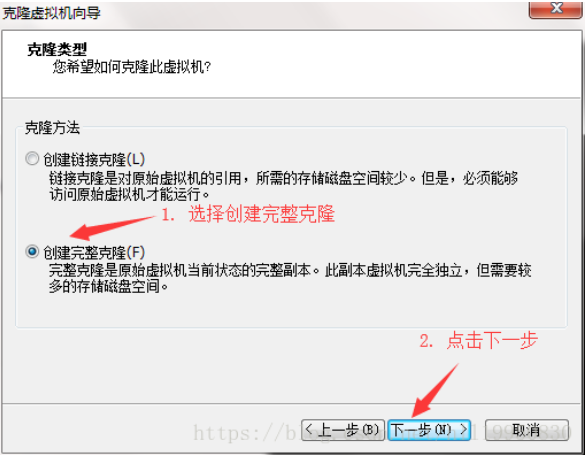Click the 创建完整克隆(F) option label text

pos(94,252)
